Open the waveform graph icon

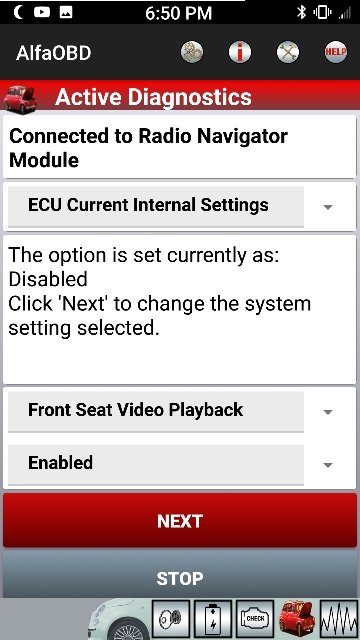[x=339, y=619]
